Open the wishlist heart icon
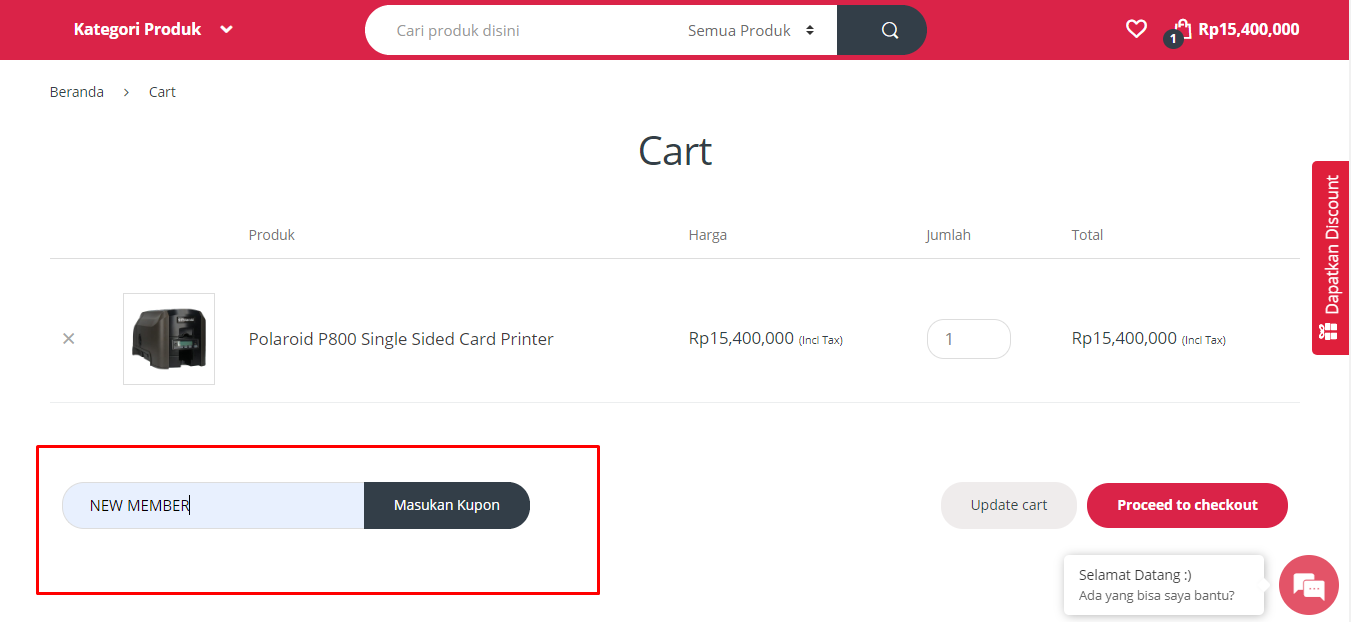Image resolution: width=1351 pixels, height=622 pixels. pyautogui.click(x=1136, y=29)
